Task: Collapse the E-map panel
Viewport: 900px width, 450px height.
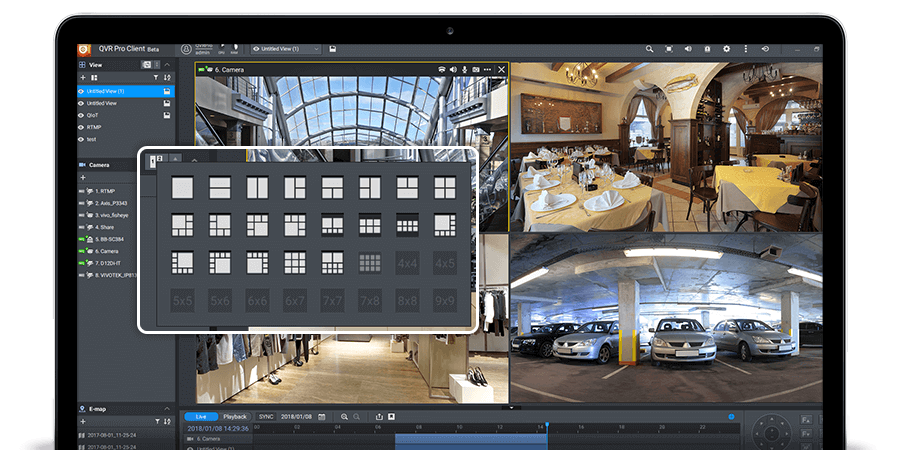Action: click(x=167, y=409)
